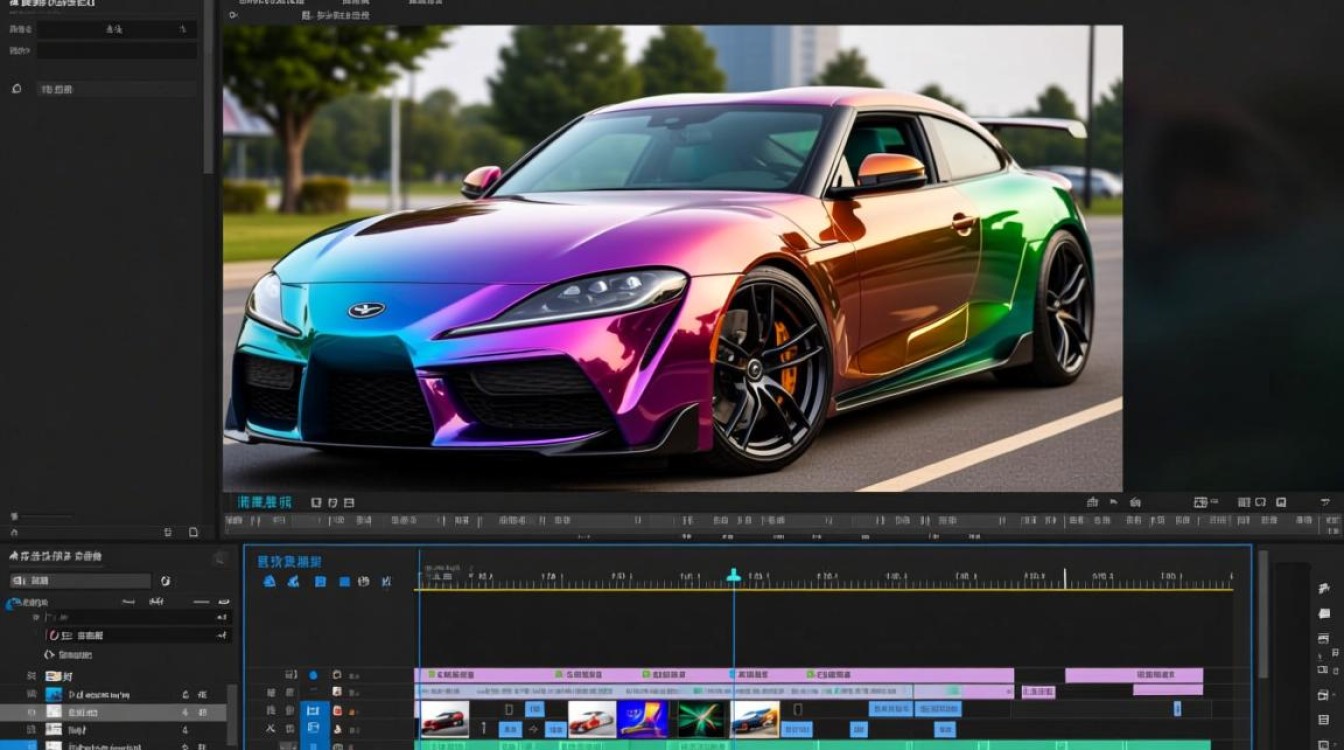Click the top-left panel's vertical scrollbar
The width and height of the screenshot is (1344, 750).
click(208, 85)
